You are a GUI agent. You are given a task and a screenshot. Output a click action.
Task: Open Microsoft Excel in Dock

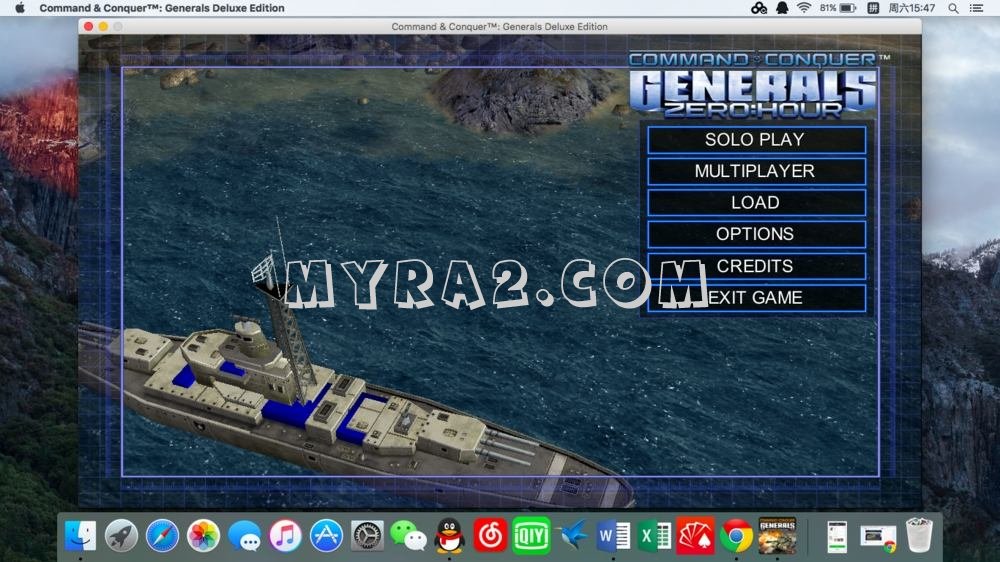tap(654, 535)
